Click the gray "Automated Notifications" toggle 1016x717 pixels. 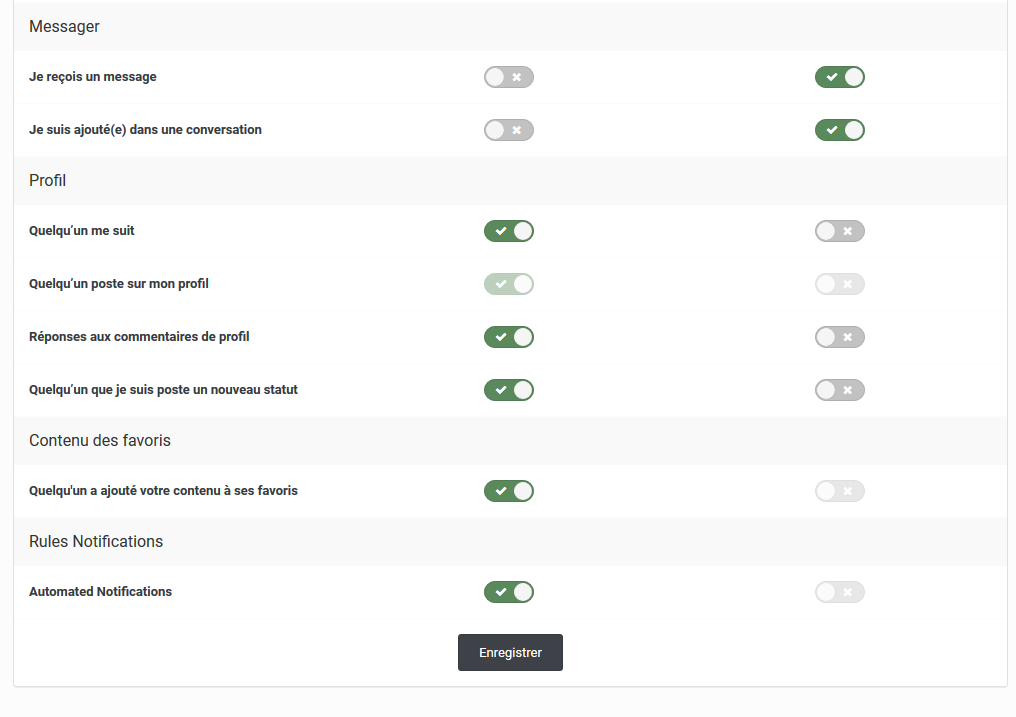[840, 592]
